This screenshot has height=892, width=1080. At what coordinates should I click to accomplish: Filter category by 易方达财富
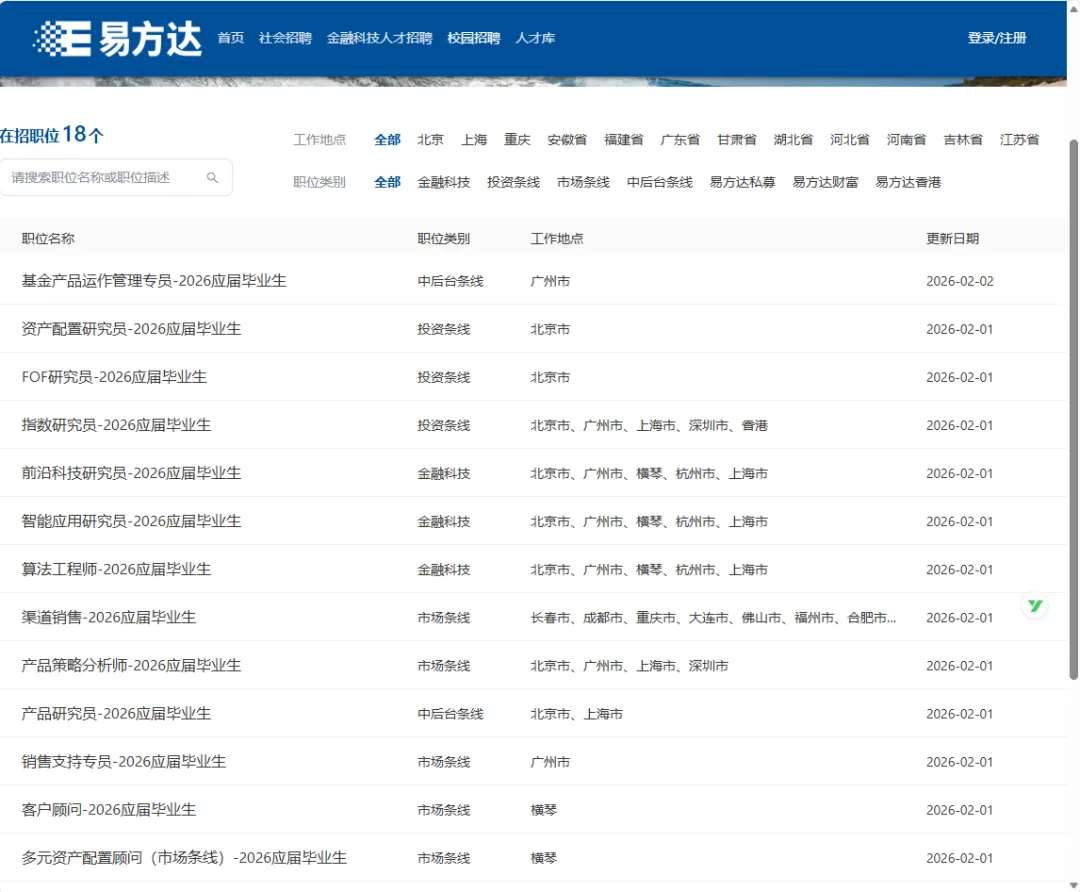(825, 183)
